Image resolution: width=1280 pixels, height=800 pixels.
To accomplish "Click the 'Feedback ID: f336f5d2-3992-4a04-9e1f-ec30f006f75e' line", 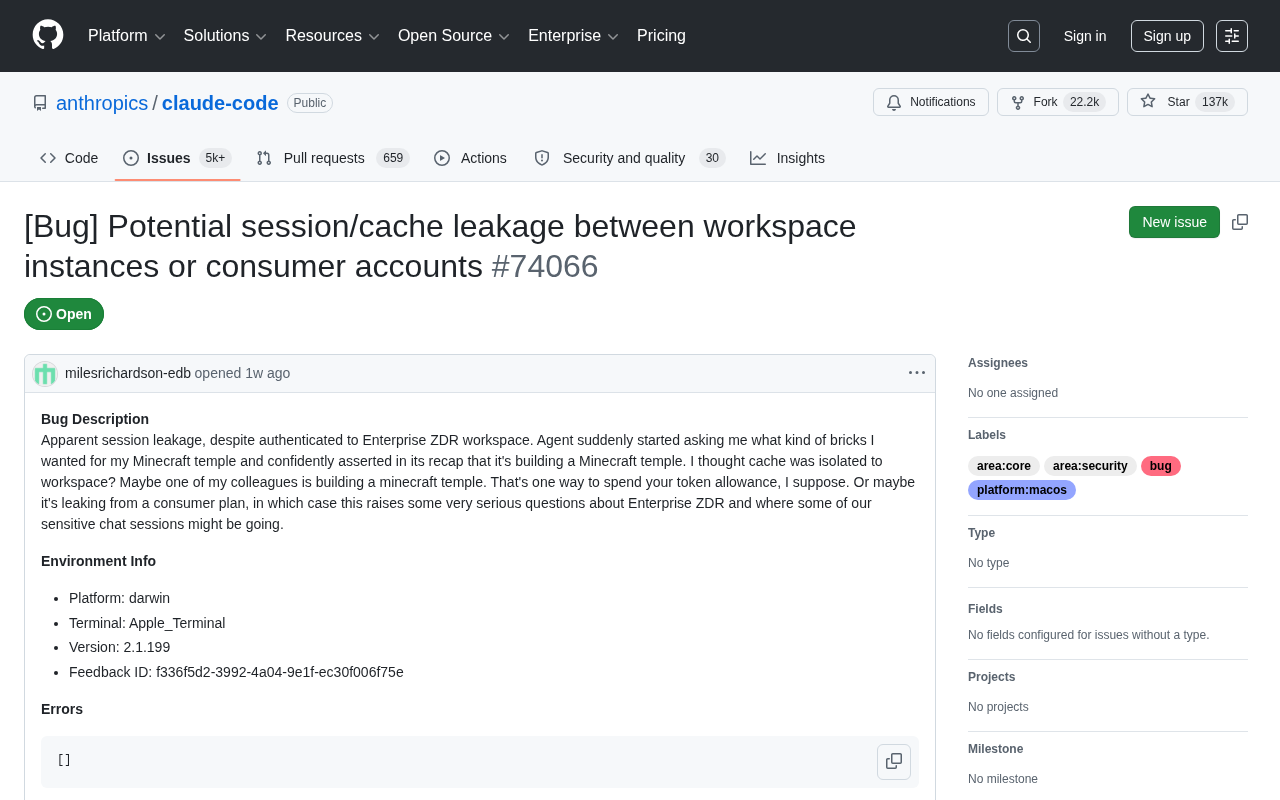I will (236, 672).
